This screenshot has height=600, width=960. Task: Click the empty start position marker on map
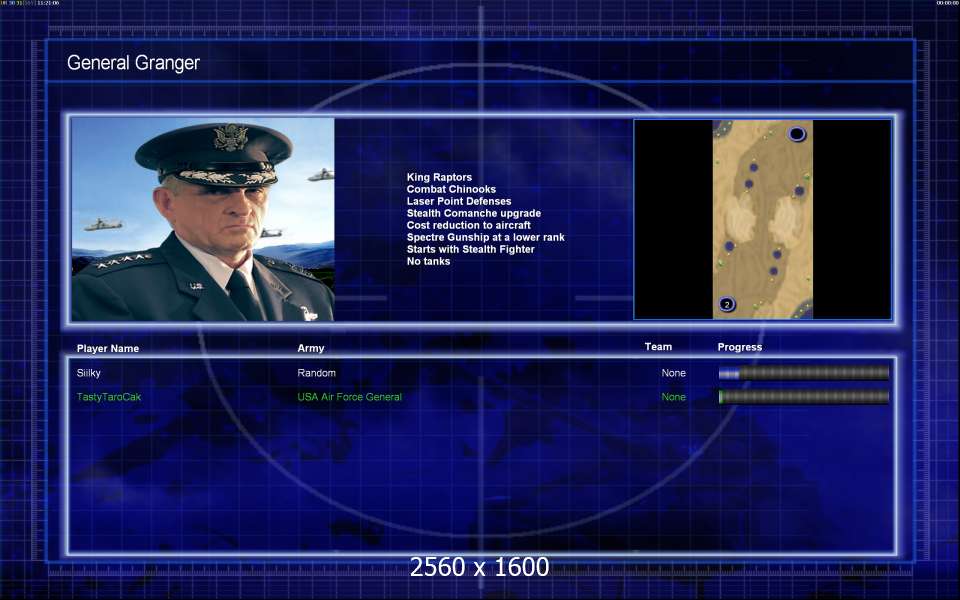click(x=797, y=134)
